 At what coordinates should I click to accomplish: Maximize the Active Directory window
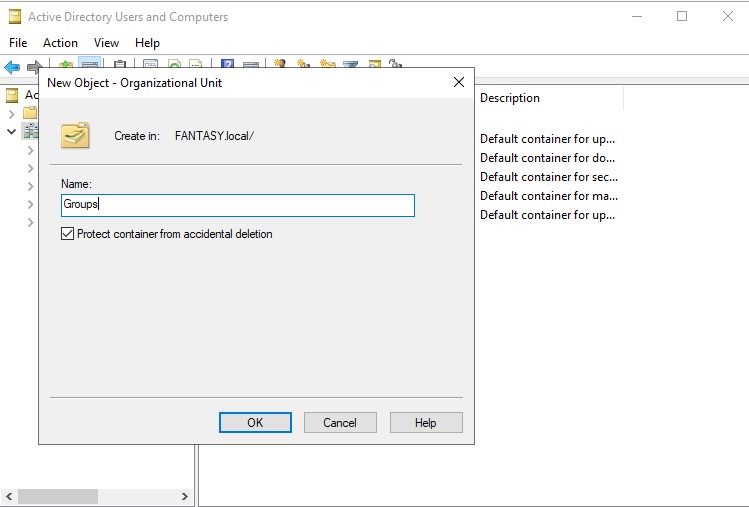tap(682, 16)
